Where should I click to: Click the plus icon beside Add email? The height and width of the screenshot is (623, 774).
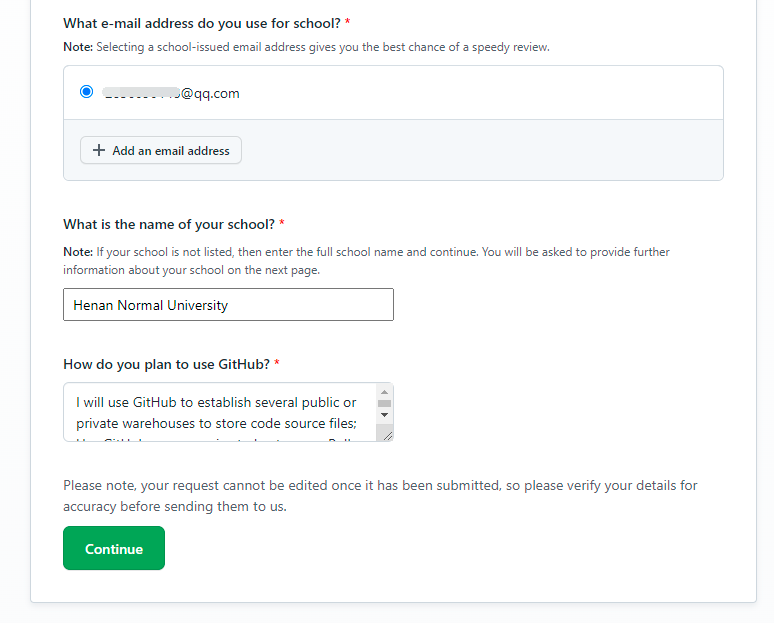coord(98,151)
